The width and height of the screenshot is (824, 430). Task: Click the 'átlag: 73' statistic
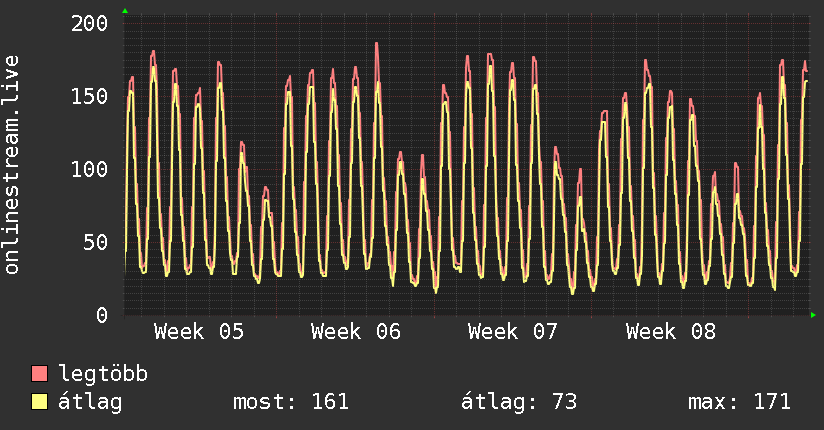(x=519, y=402)
